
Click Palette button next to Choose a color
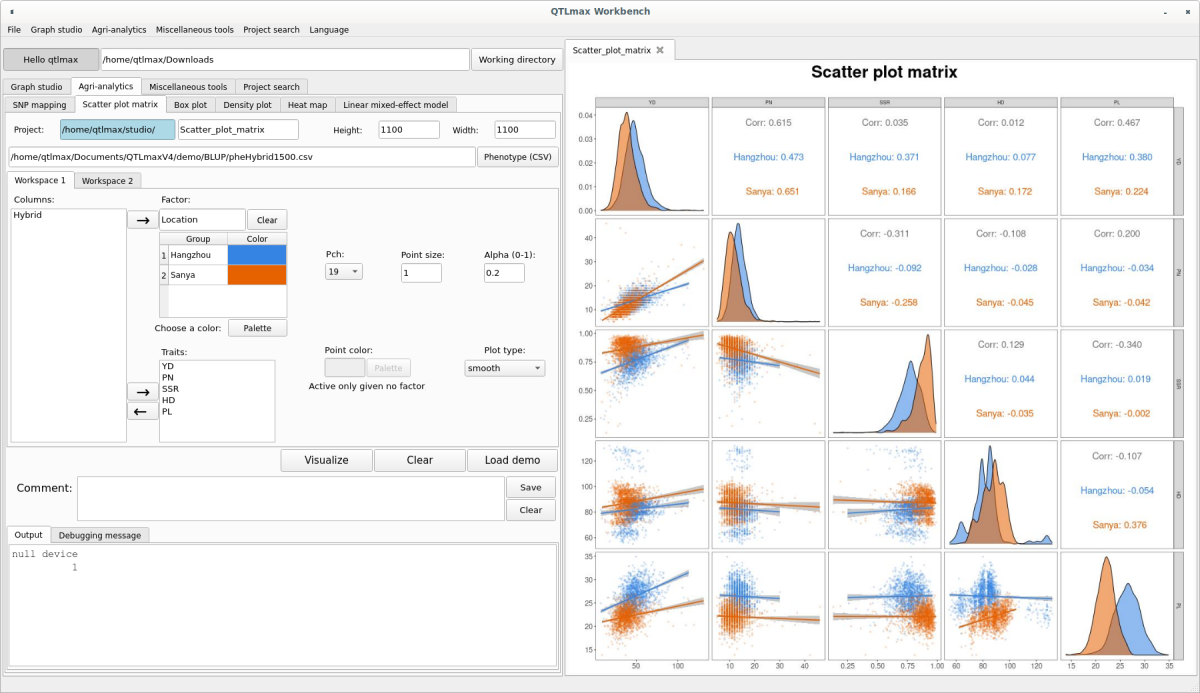257,328
